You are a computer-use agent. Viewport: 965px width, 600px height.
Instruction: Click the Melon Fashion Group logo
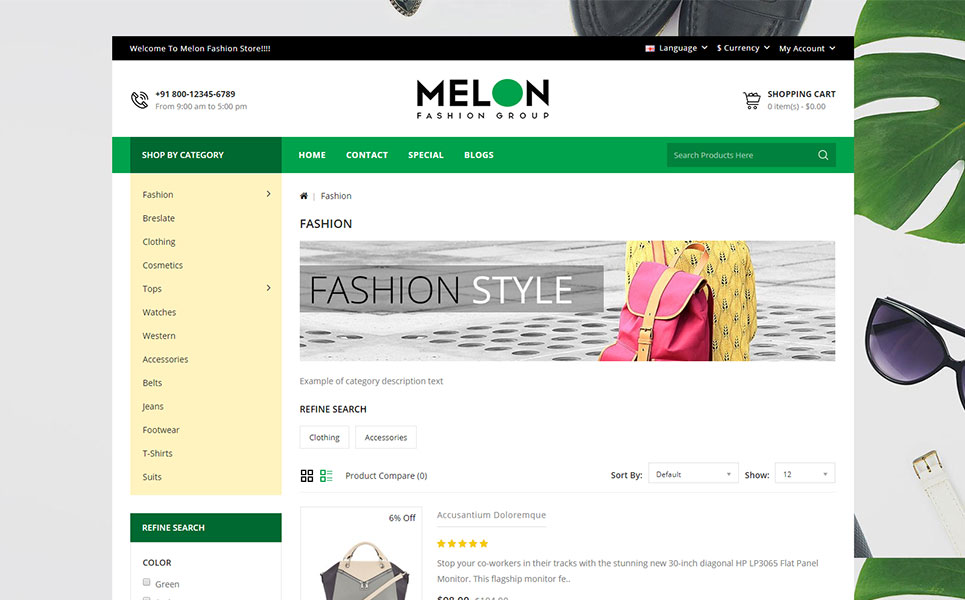pyautogui.click(x=482, y=99)
